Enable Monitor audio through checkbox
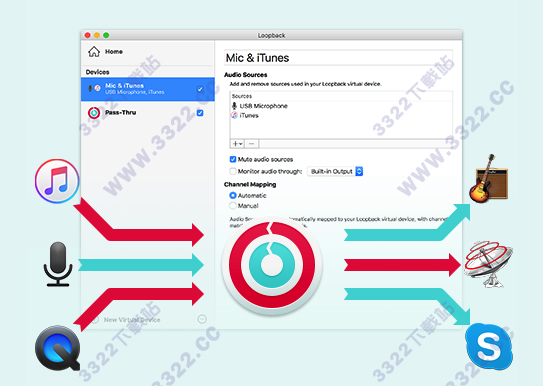 233,171
